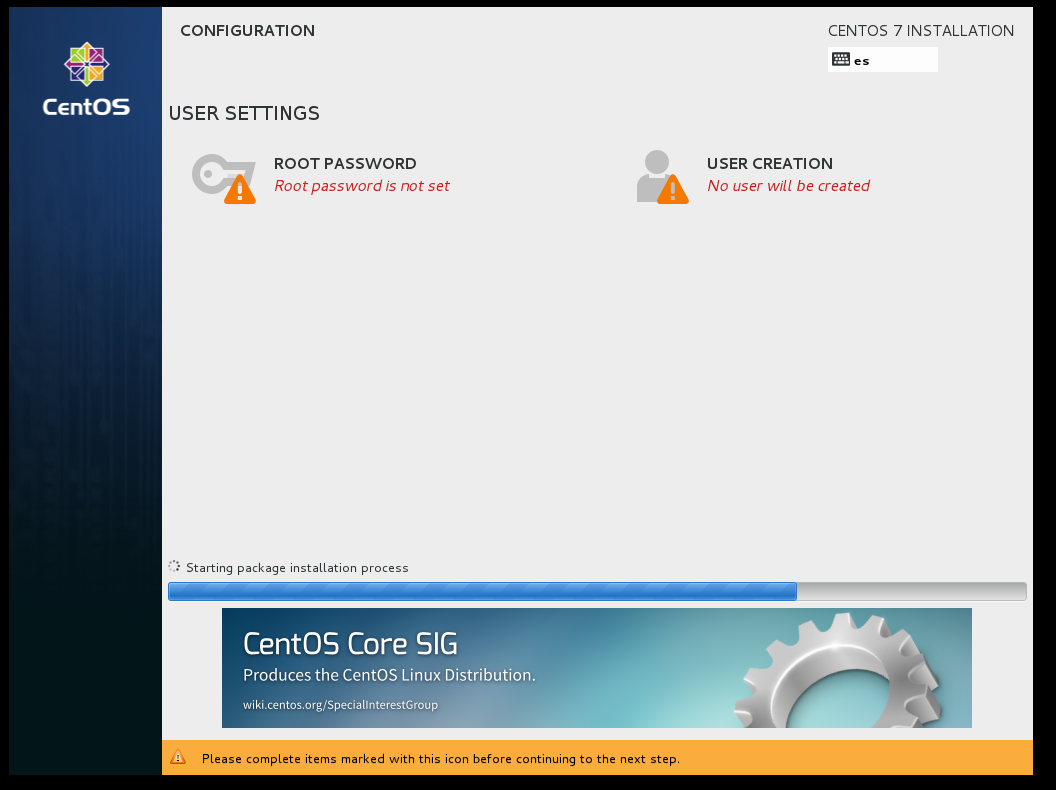
Task: Select the 'es' keyboard layout indicator
Action: click(x=882, y=60)
